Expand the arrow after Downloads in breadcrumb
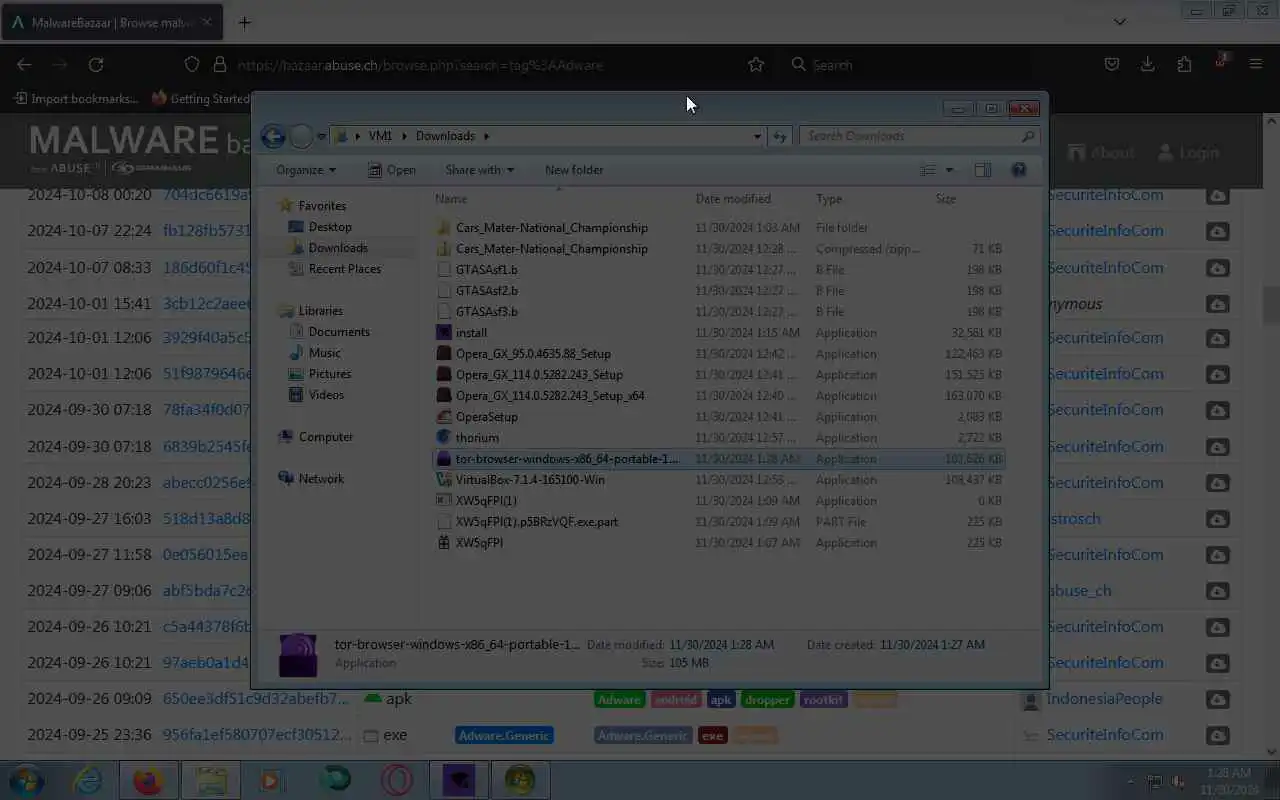This screenshot has height=800, width=1280. pos(487,136)
